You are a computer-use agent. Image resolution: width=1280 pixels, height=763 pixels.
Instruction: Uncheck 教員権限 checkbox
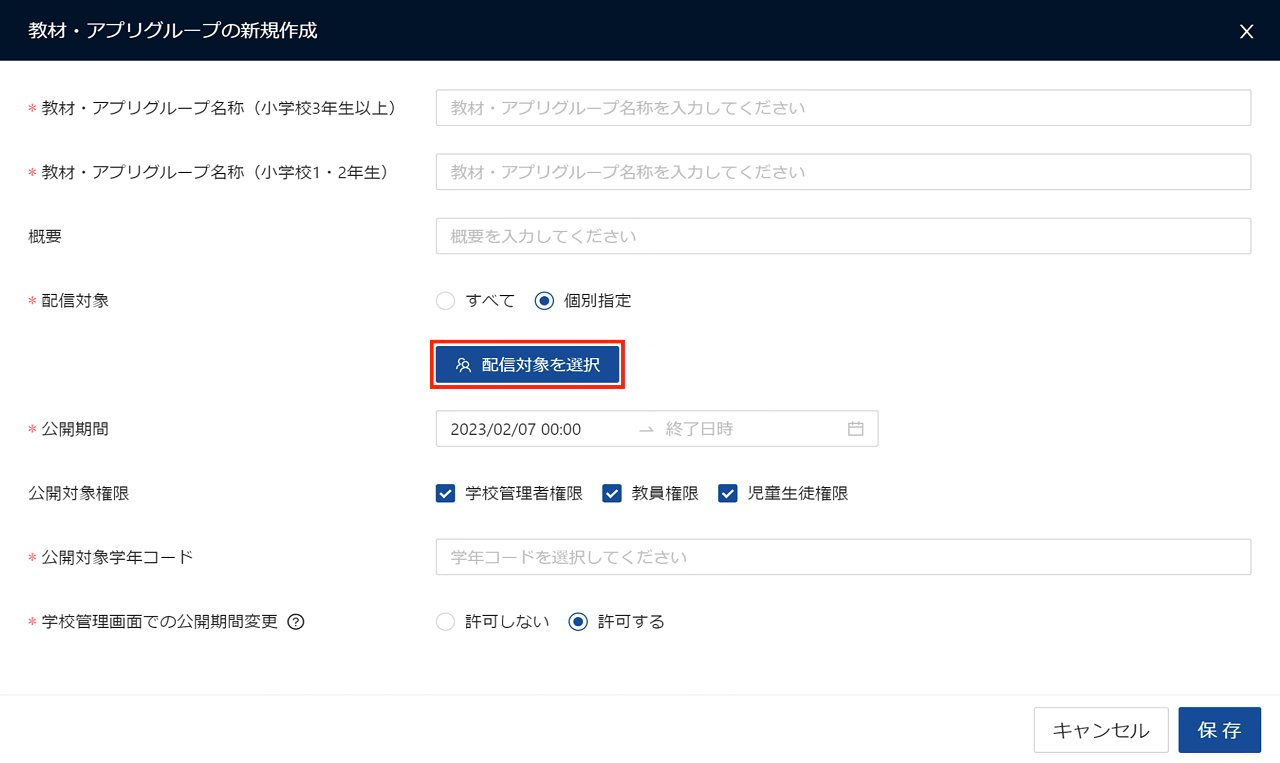click(612, 493)
